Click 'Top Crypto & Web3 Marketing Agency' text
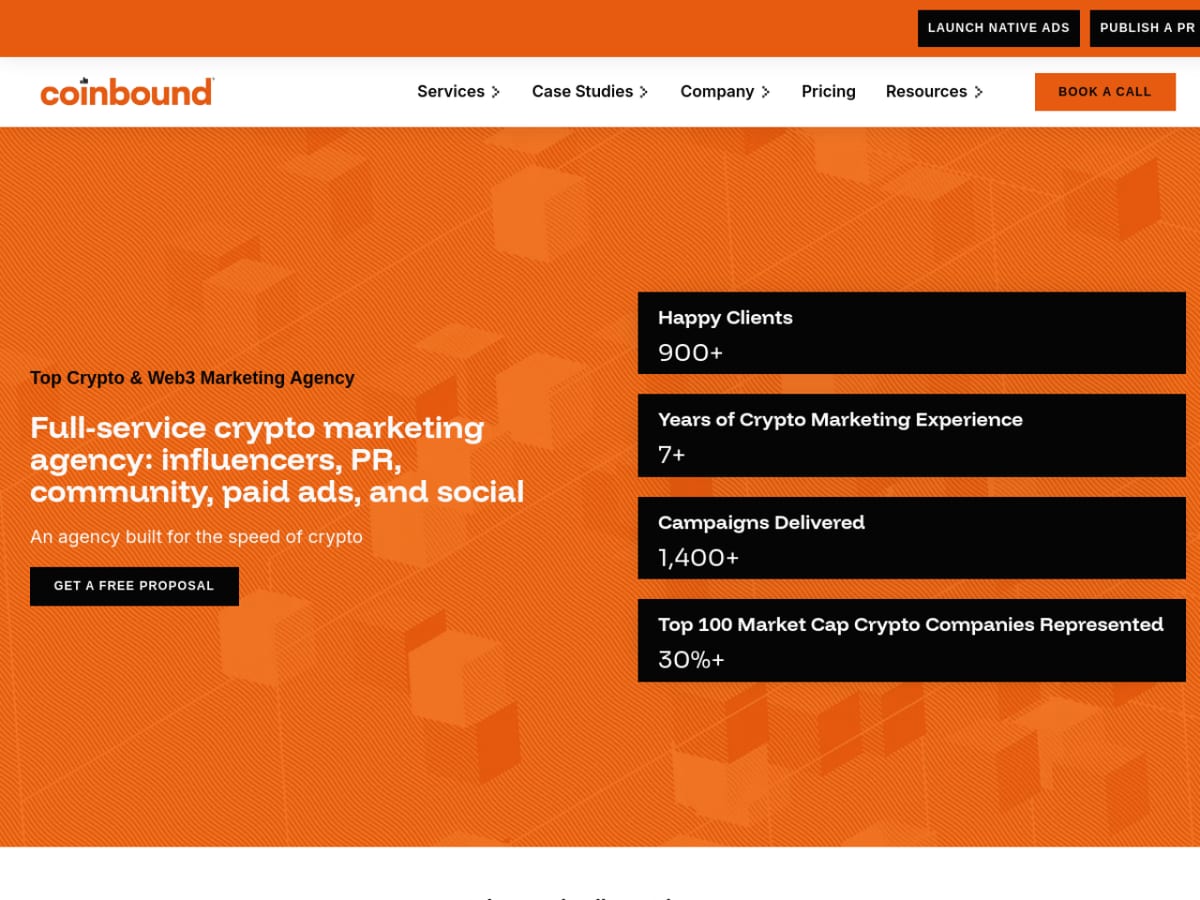The image size is (1200, 900). coord(192,378)
